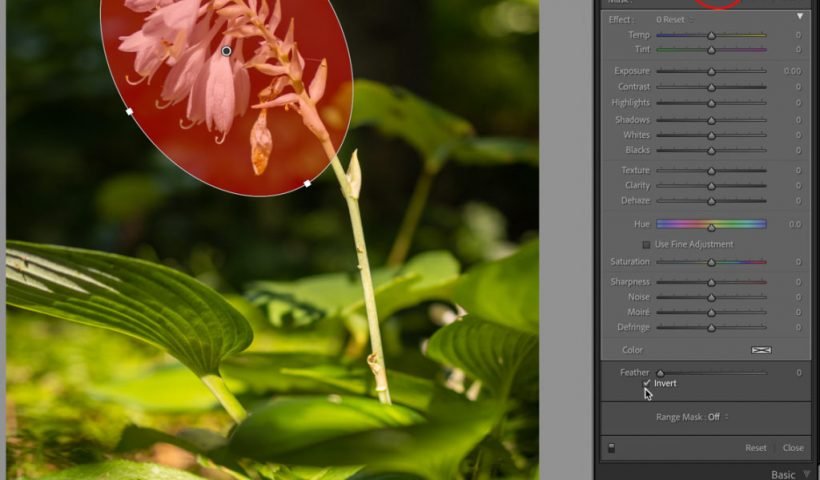Image resolution: width=820 pixels, height=480 pixels.
Task: Click the Saturation value field
Action: tap(798, 261)
